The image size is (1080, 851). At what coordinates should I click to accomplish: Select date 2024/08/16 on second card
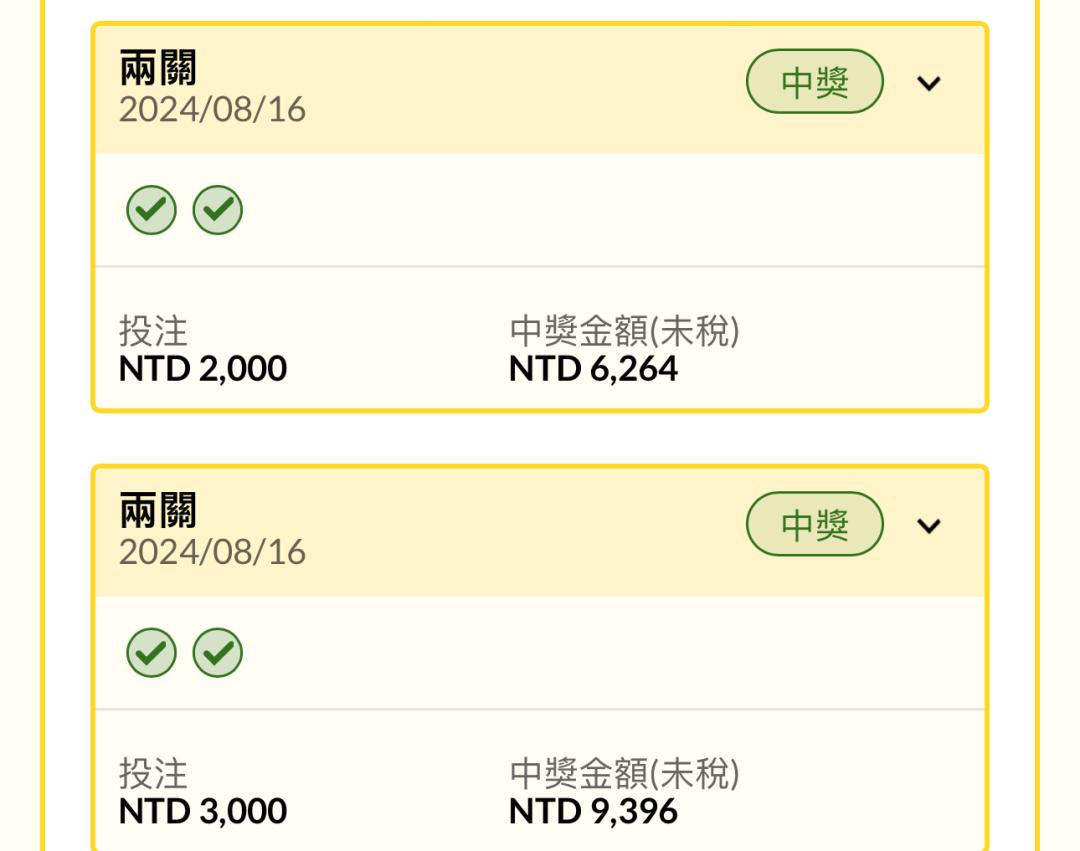click(x=212, y=552)
